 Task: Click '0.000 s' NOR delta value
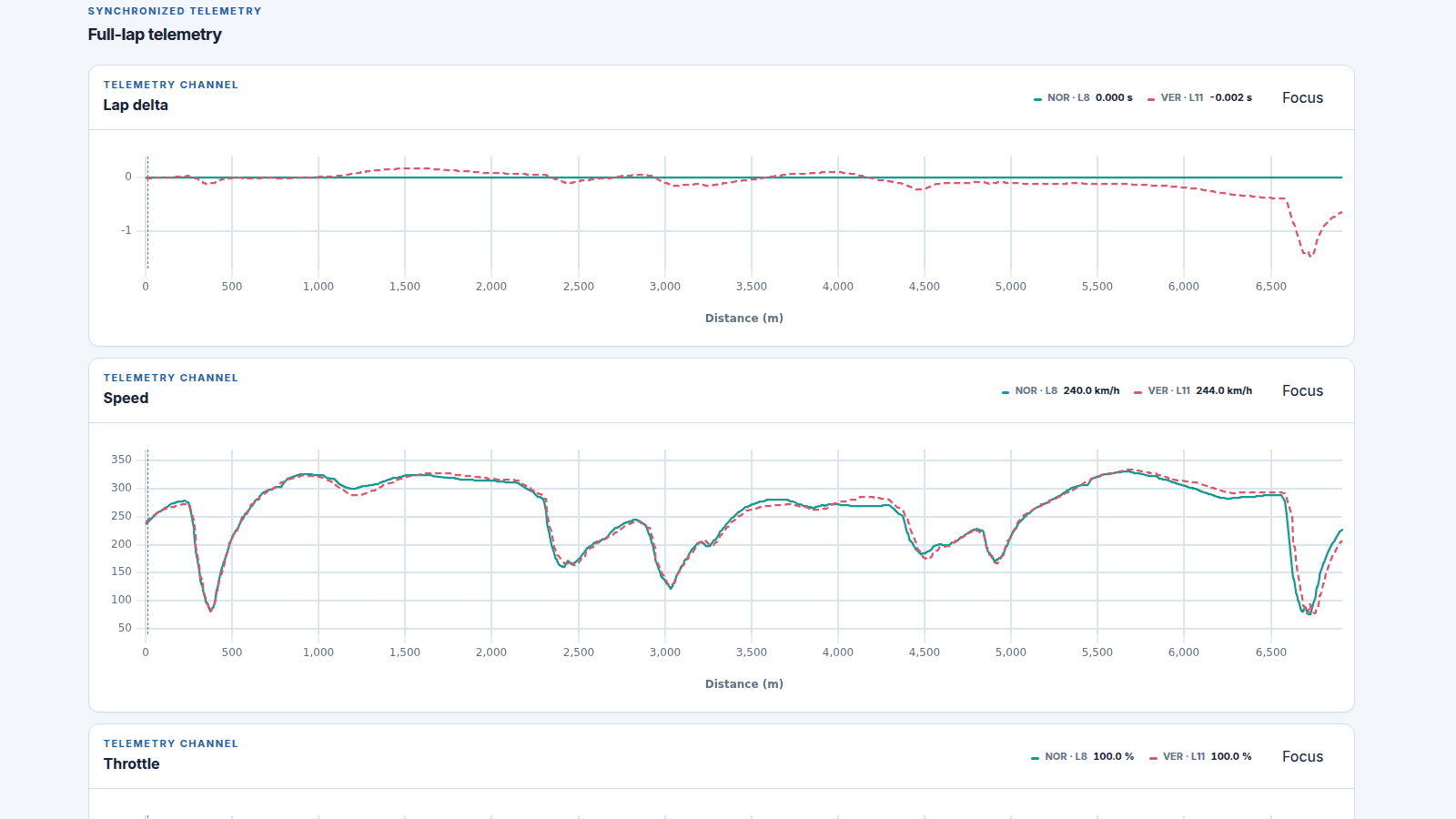pyautogui.click(x=1114, y=97)
